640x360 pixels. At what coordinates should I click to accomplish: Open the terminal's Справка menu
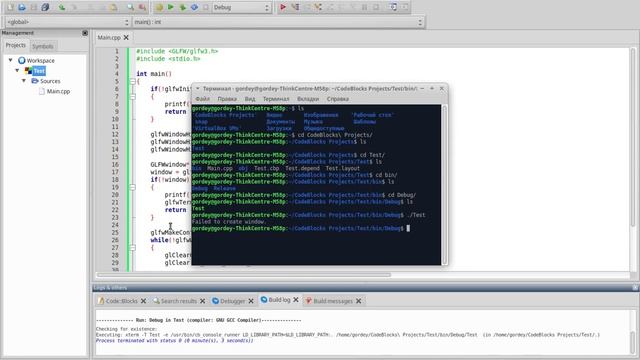pyautogui.click(x=338, y=99)
